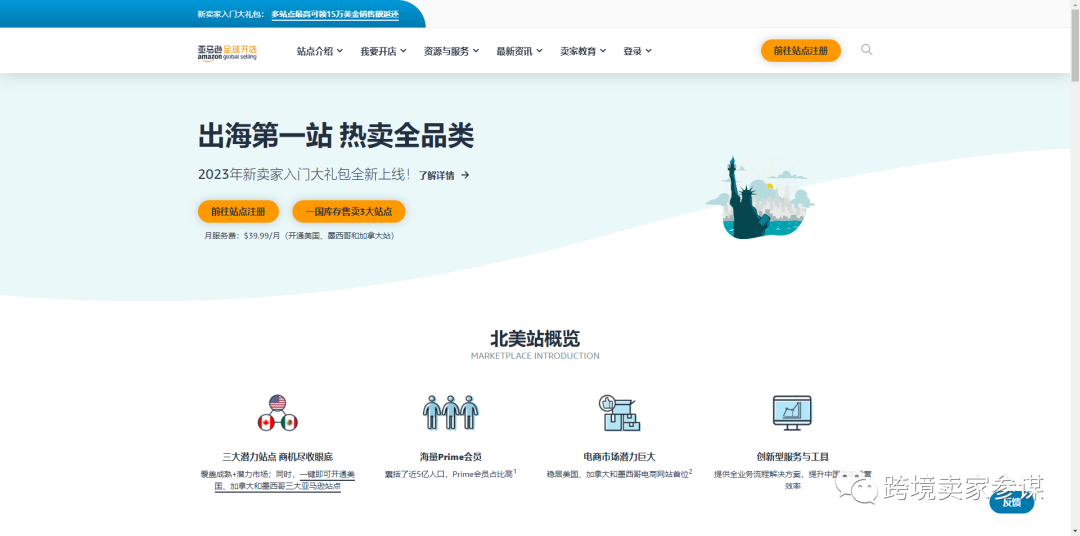Click the 囊括了近5亿人口 description text
The height and width of the screenshot is (536, 1080).
point(450,474)
